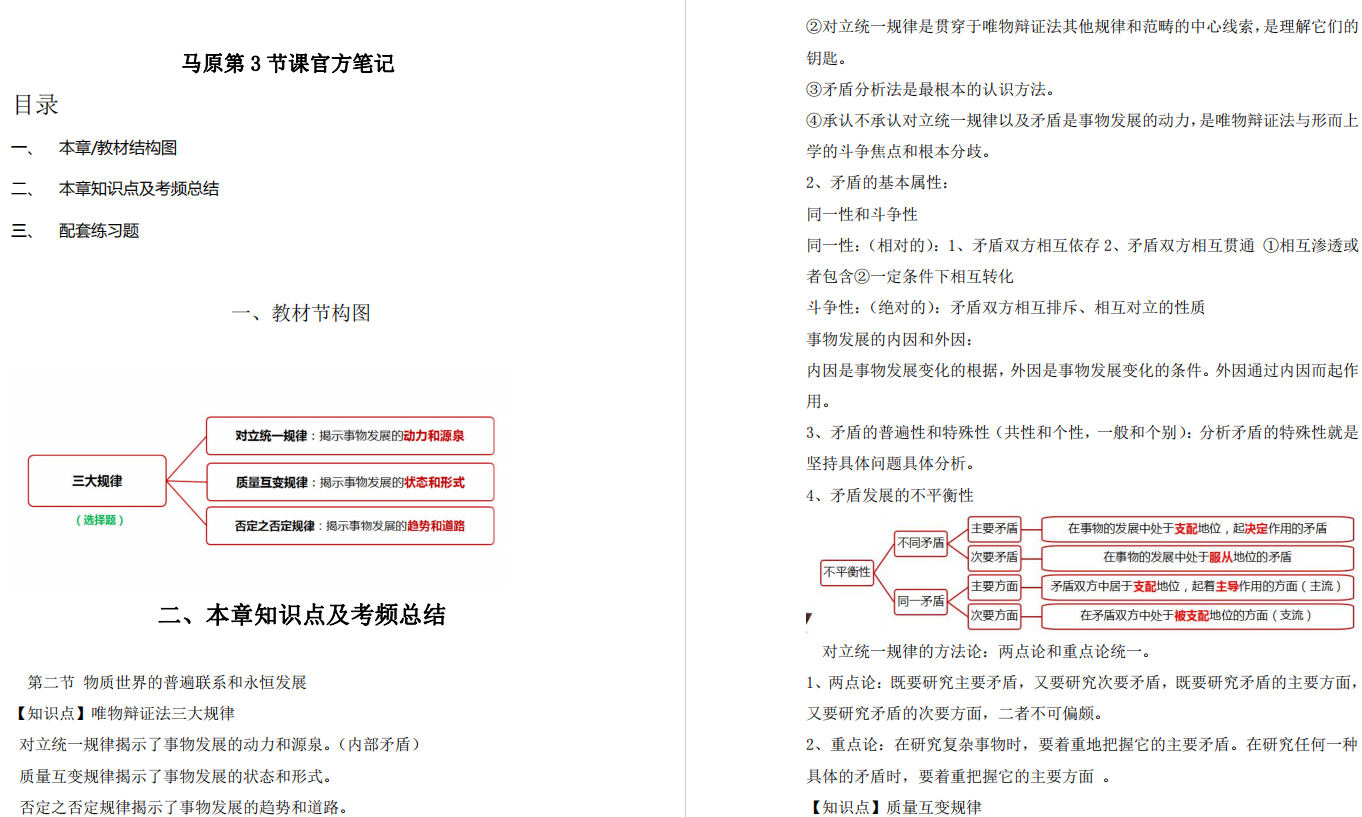The height and width of the screenshot is (817, 1362).
Task: Click the 同一矛盾 diagram box
Action: (x=921, y=602)
